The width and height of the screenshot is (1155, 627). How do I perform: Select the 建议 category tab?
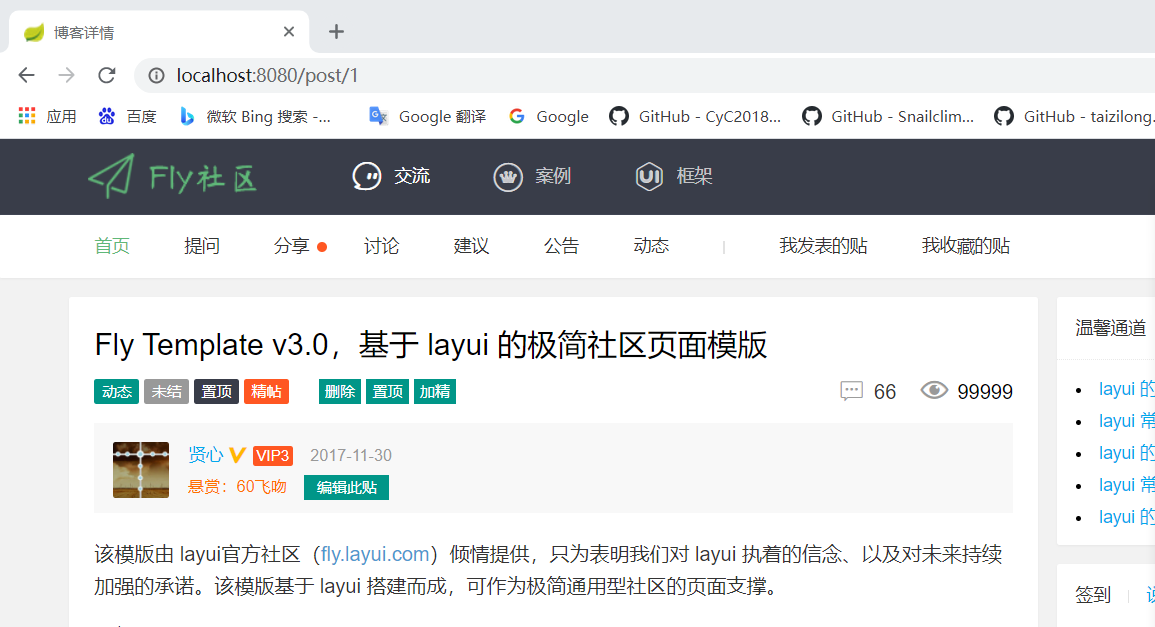(x=471, y=246)
